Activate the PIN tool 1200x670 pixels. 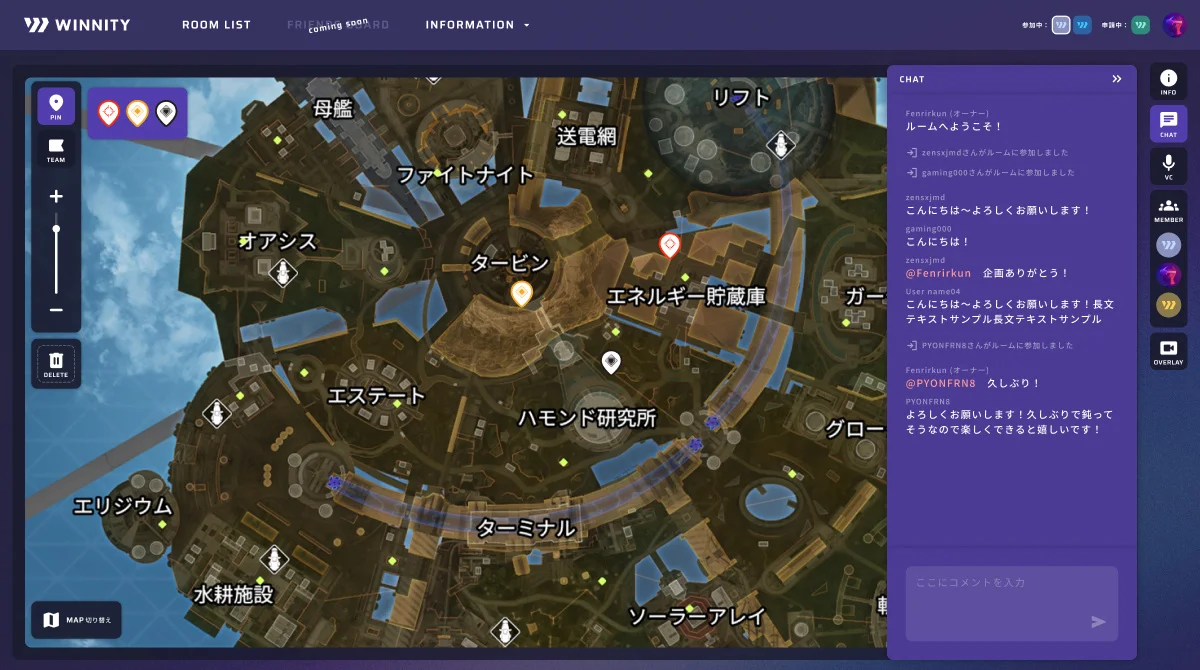56,106
